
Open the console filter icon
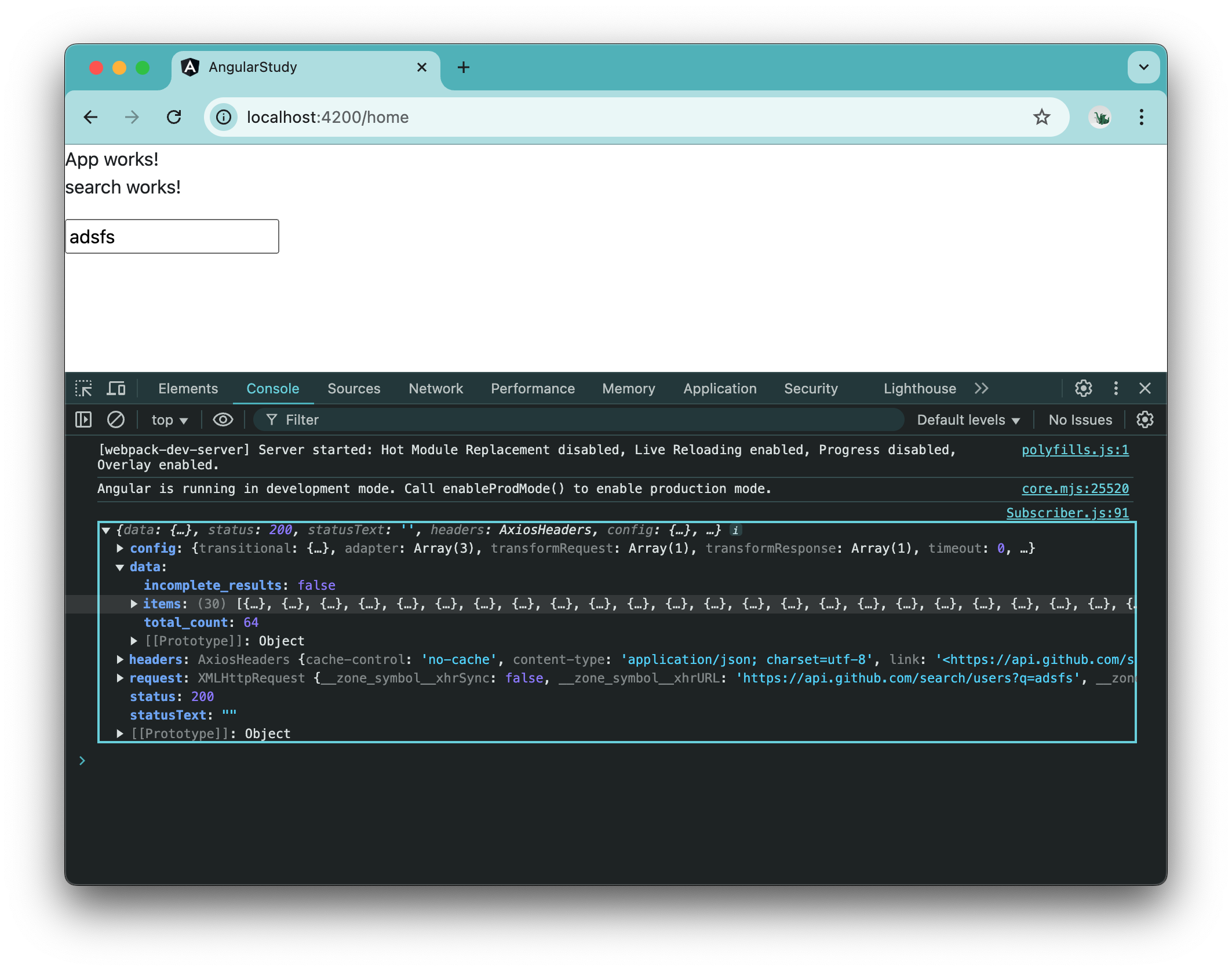click(x=271, y=419)
